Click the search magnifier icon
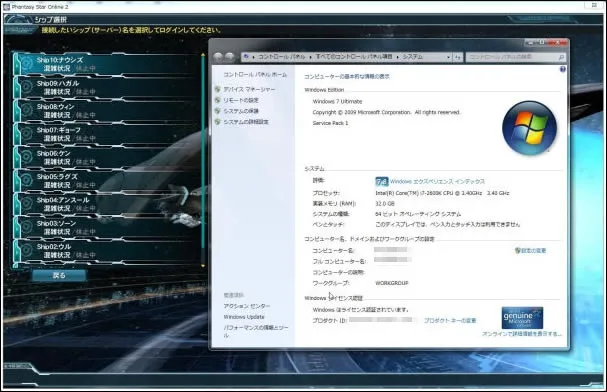Image resolution: width=607 pixels, height=392 pixels. (x=561, y=57)
